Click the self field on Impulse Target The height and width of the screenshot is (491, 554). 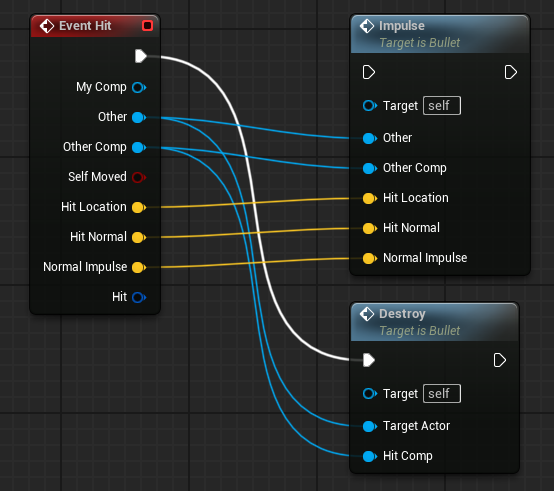[x=442, y=106]
